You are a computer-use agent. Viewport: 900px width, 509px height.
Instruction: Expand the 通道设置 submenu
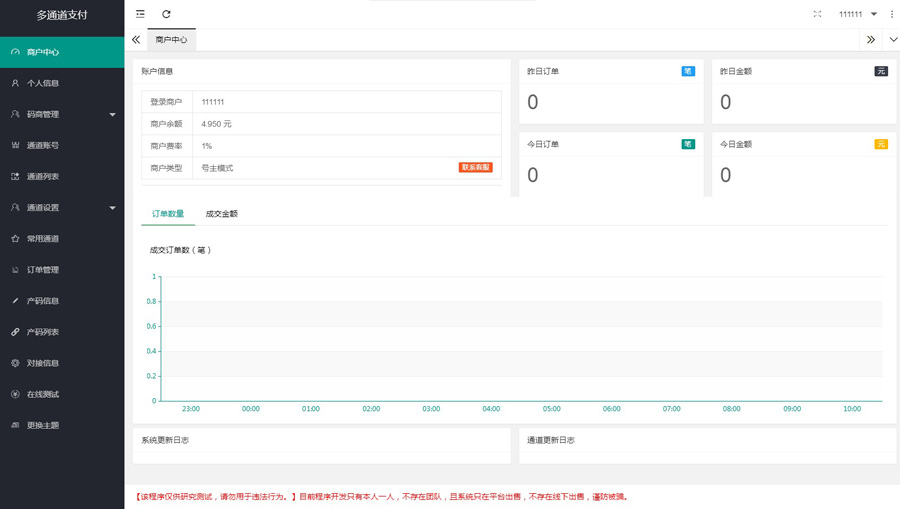tap(62, 208)
